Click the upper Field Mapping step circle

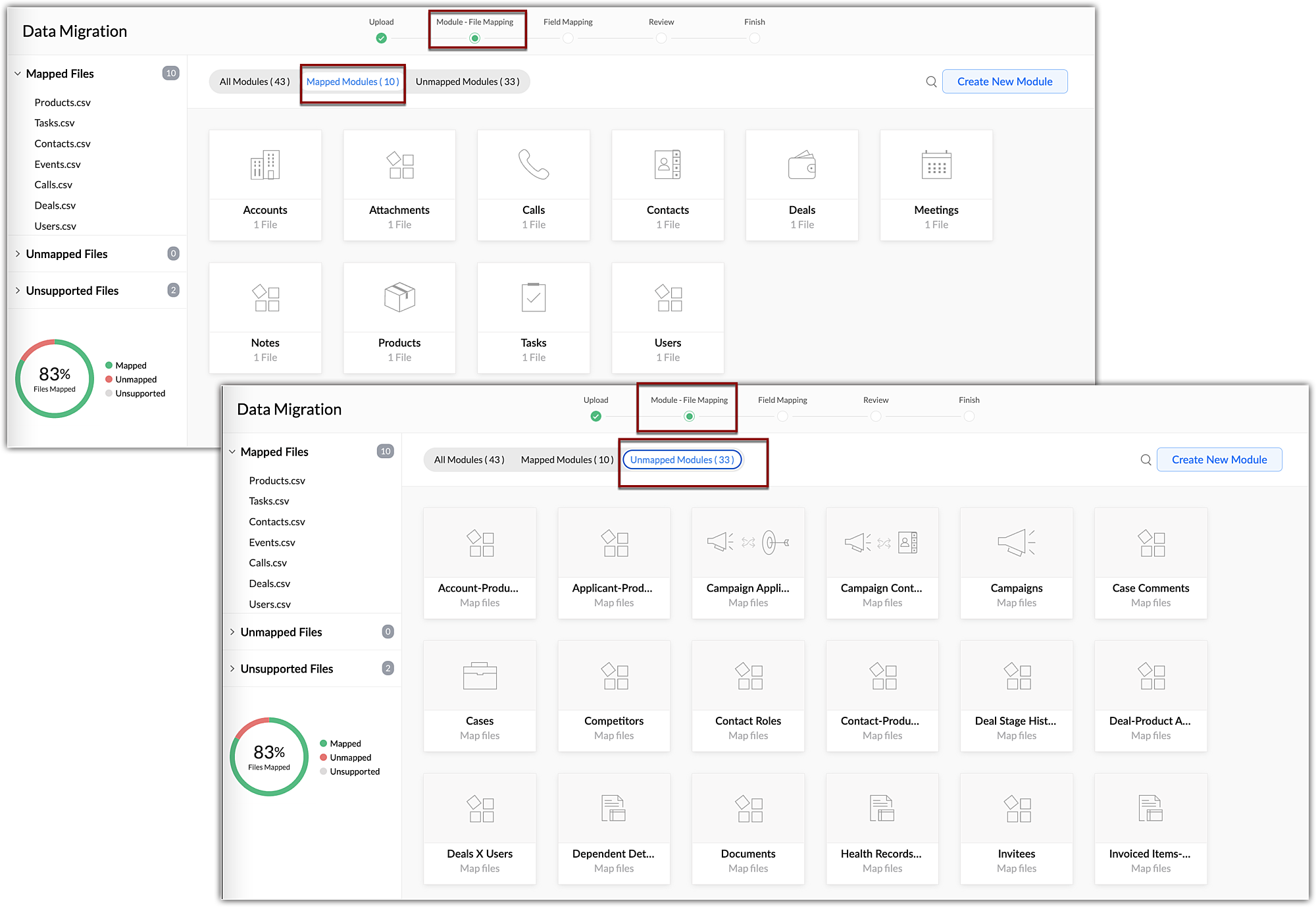[x=568, y=38]
